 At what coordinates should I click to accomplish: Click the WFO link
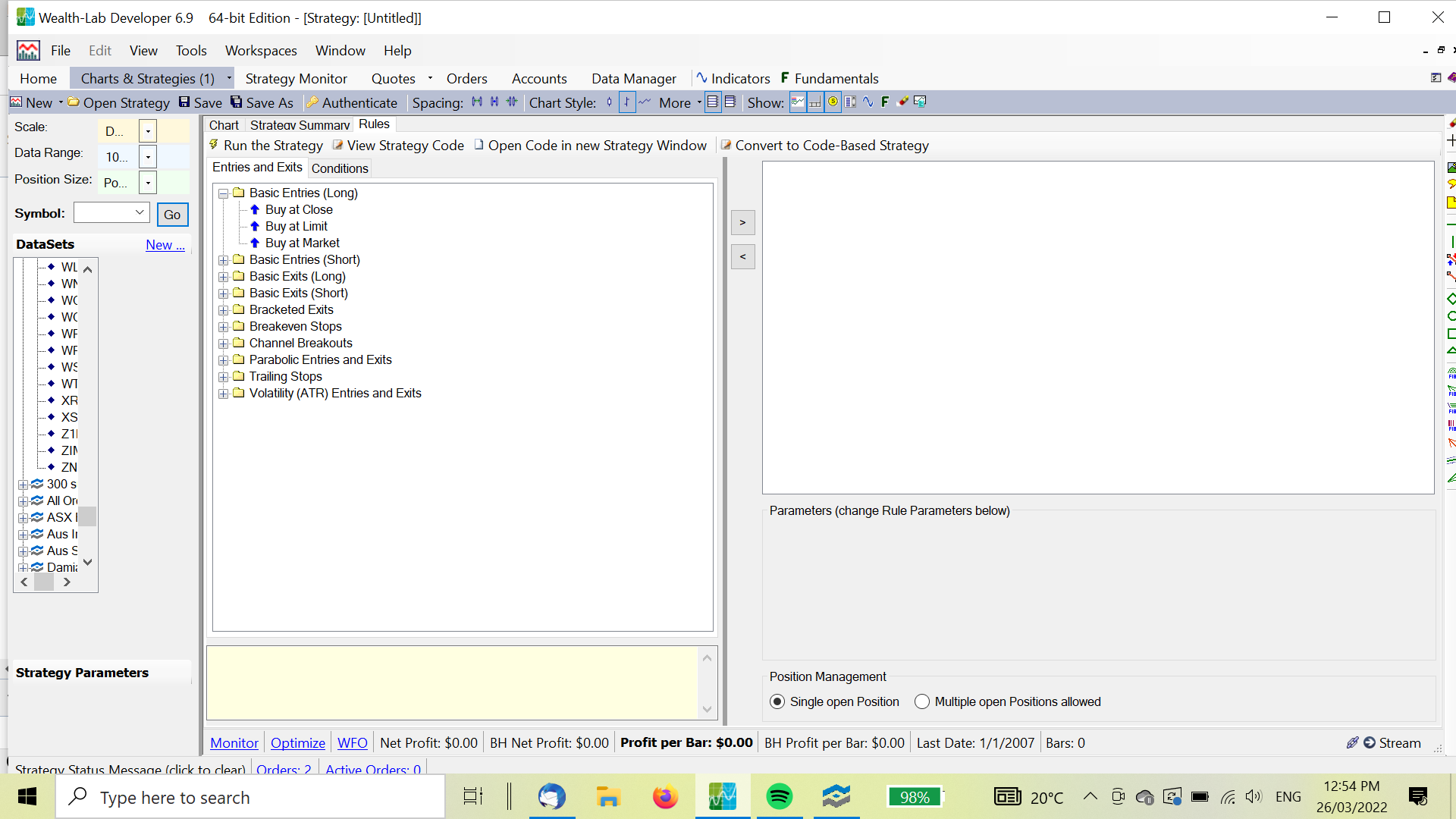pos(353,743)
